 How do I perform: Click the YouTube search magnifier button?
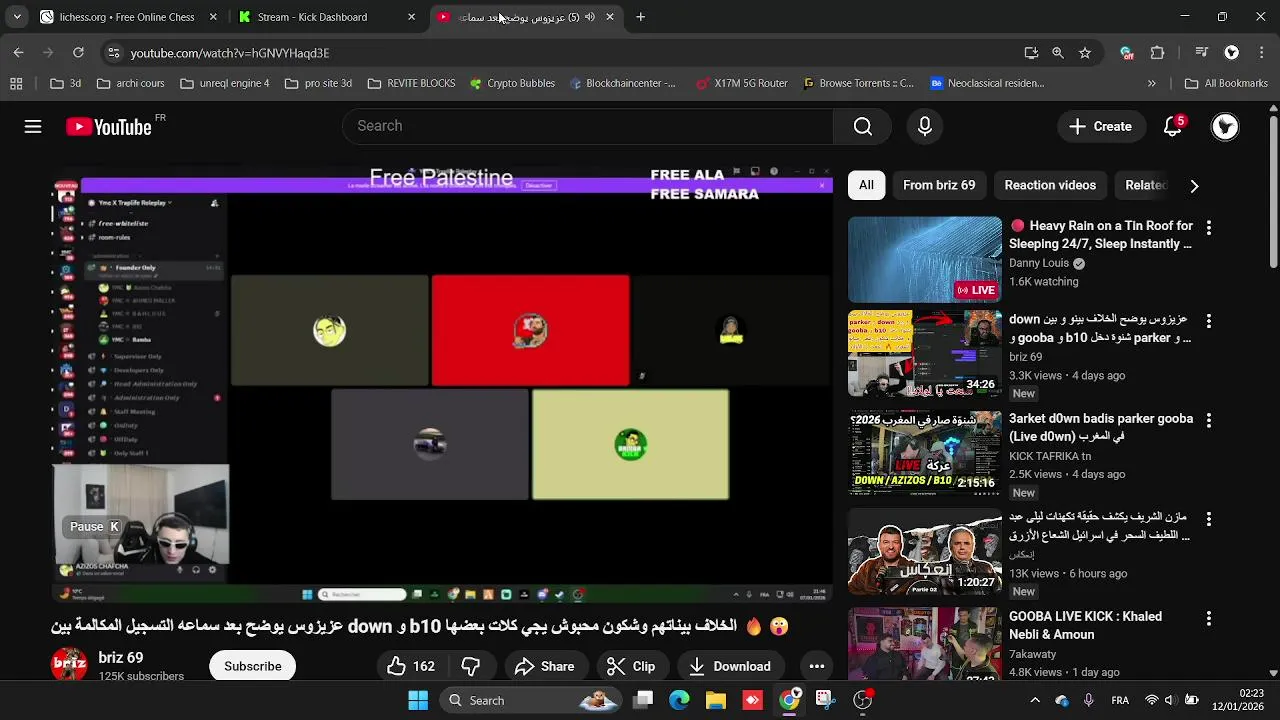point(863,126)
